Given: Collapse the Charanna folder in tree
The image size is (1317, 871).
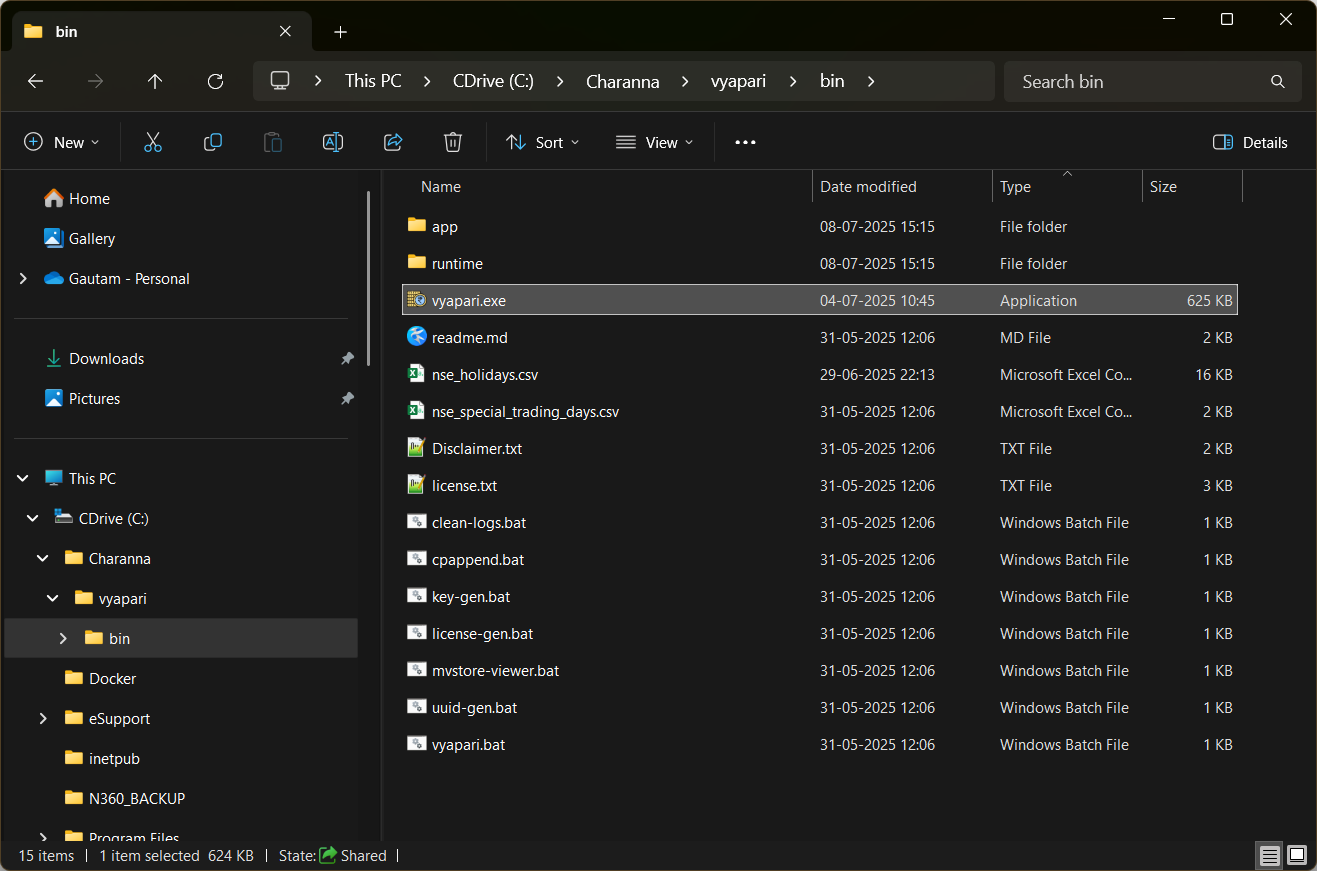Looking at the screenshot, I should click(x=43, y=558).
